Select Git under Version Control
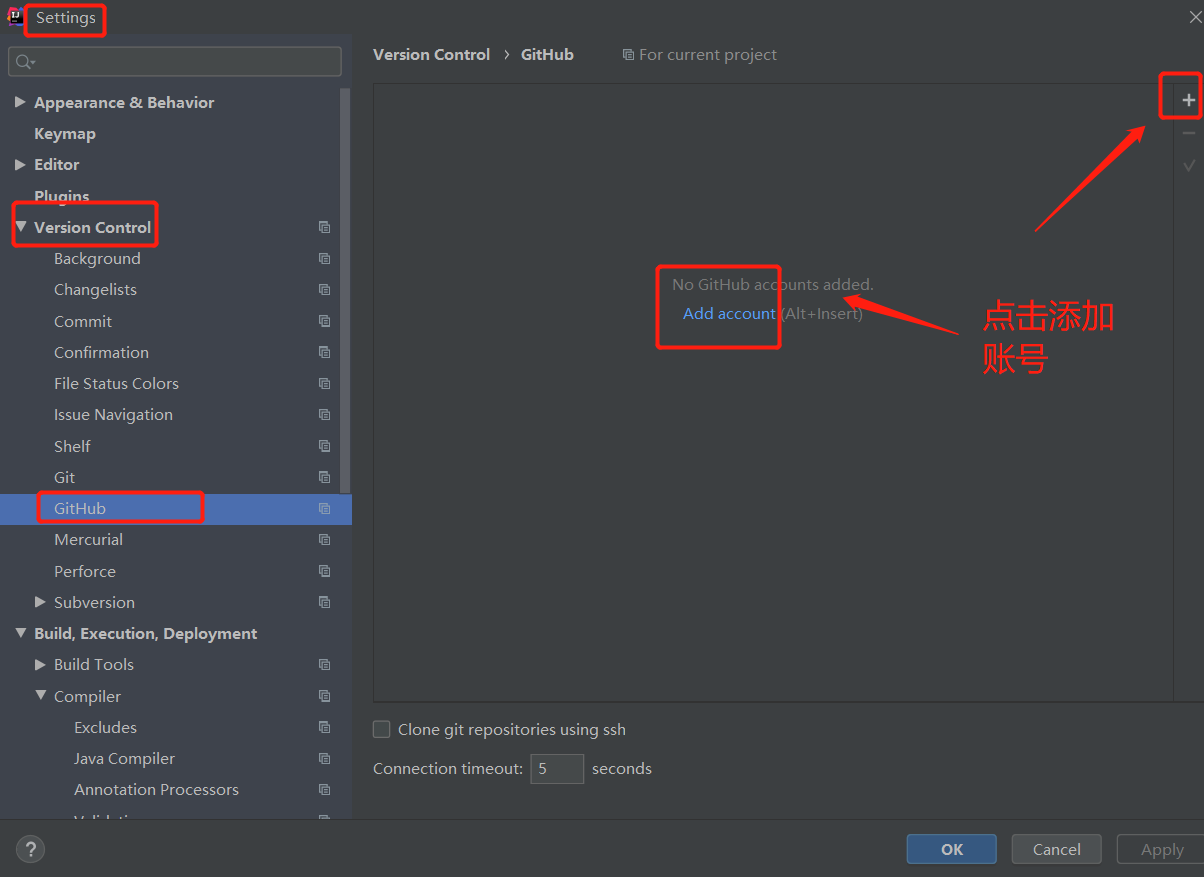Viewport: 1204px width, 877px height. coord(65,478)
